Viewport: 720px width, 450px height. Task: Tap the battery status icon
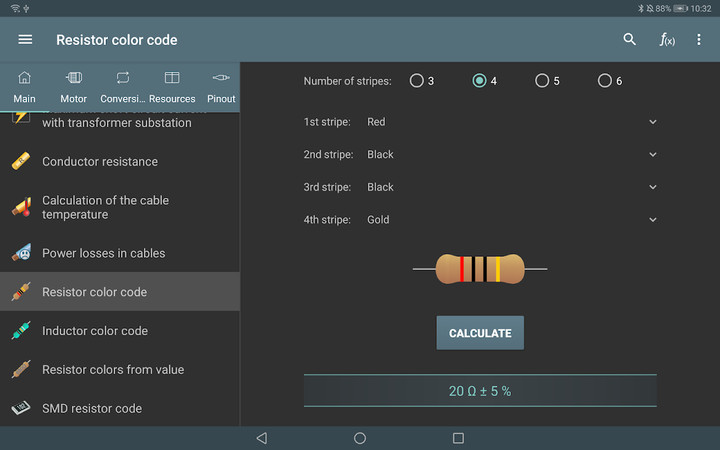tap(681, 8)
